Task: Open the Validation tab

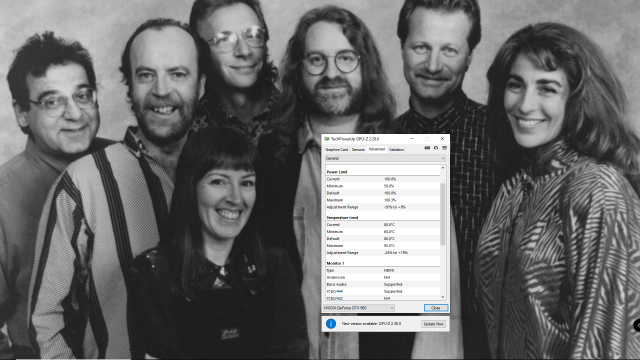Action: tap(396, 150)
